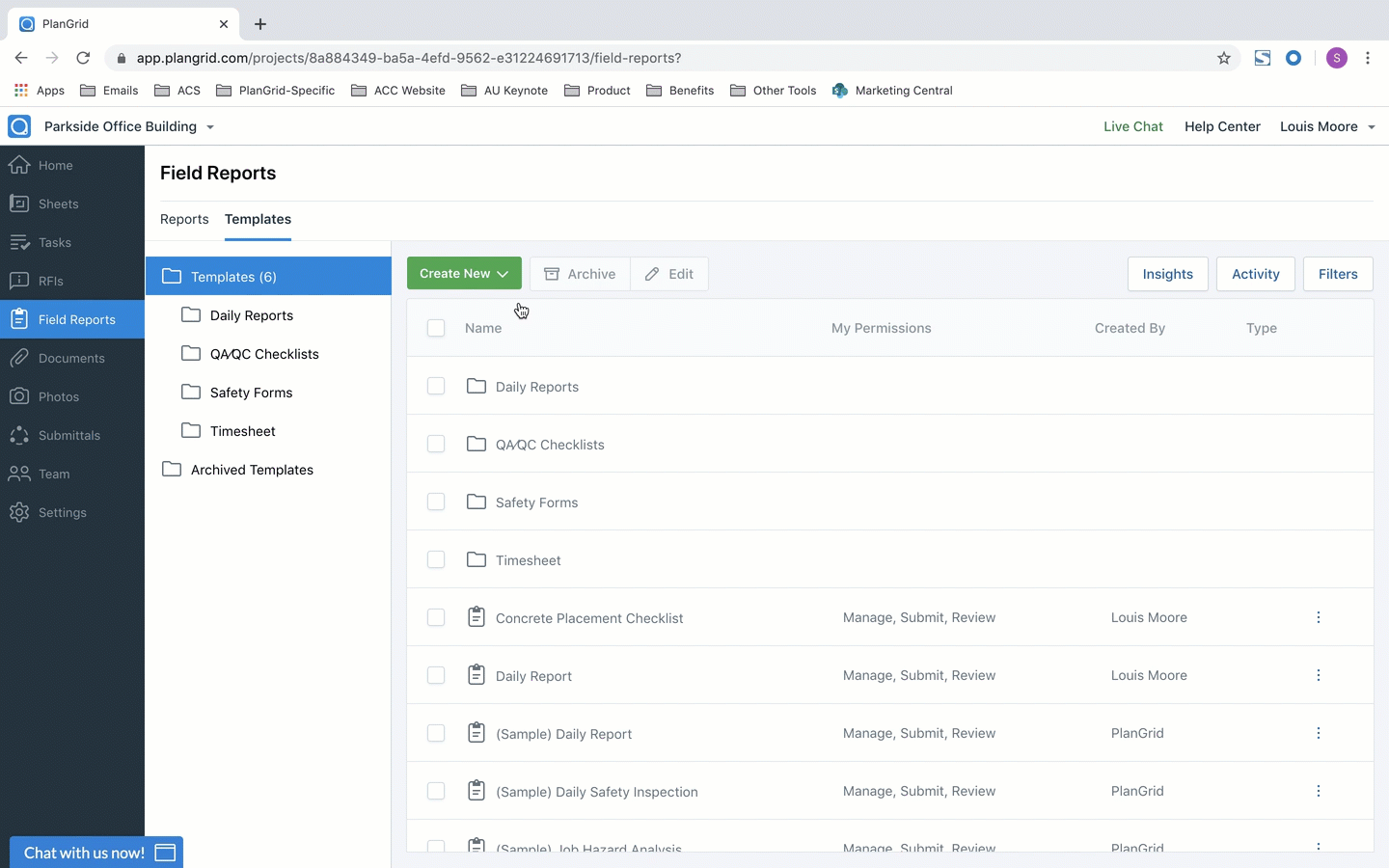Click the browser reload button

click(x=83, y=58)
